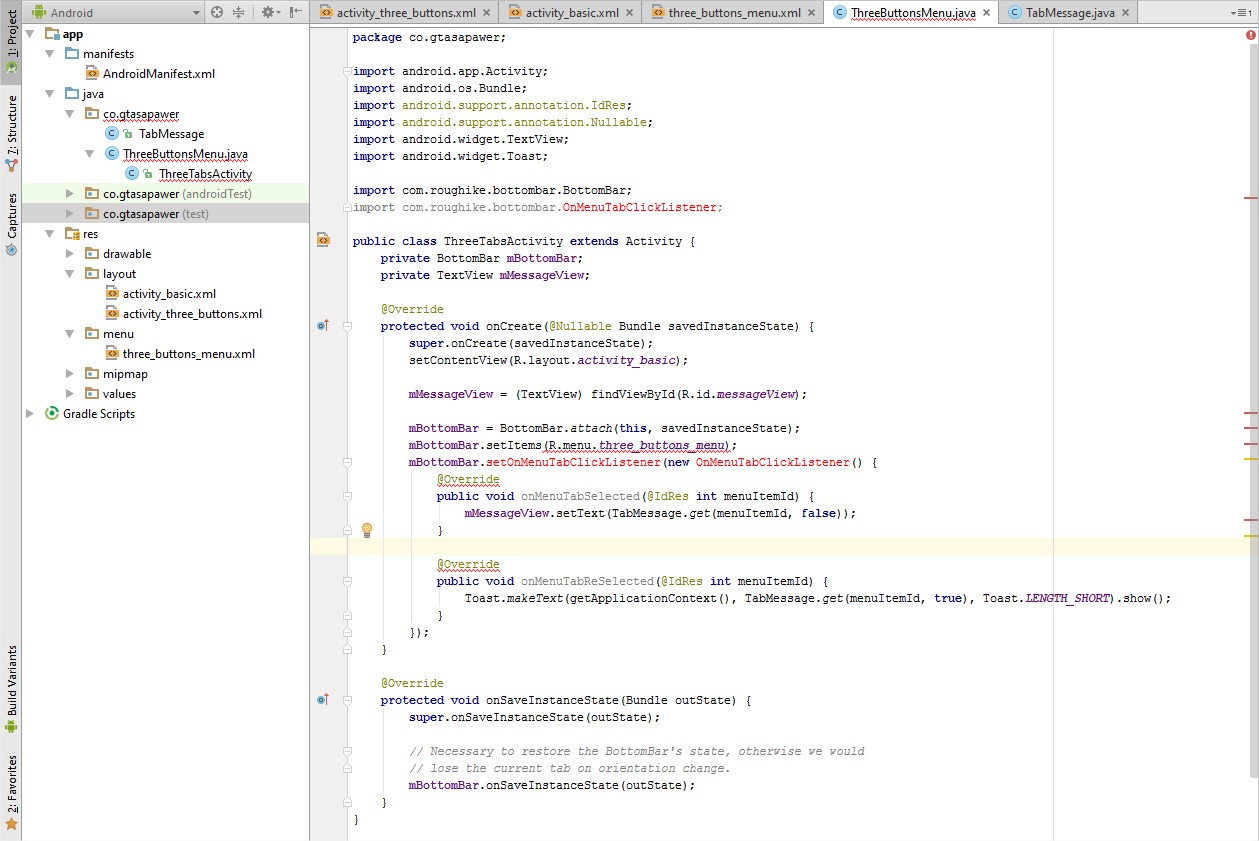Image resolution: width=1259 pixels, height=841 pixels.
Task: Click the ThreeTabsActivity class icon in tree
Action: point(131,173)
